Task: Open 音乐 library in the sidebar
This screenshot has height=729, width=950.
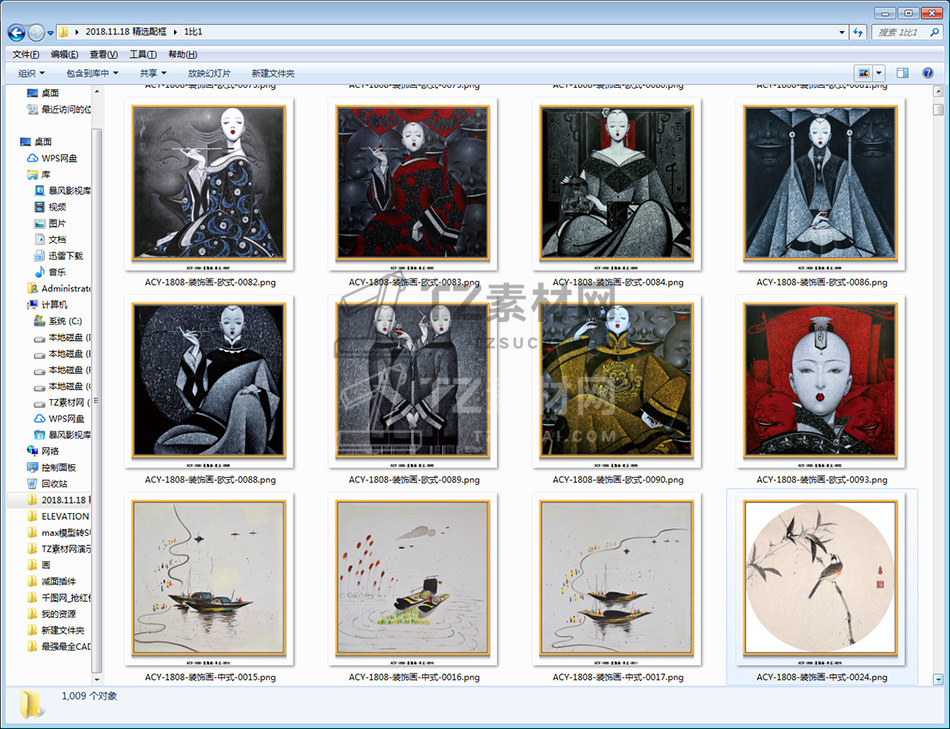Action: (x=57, y=272)
